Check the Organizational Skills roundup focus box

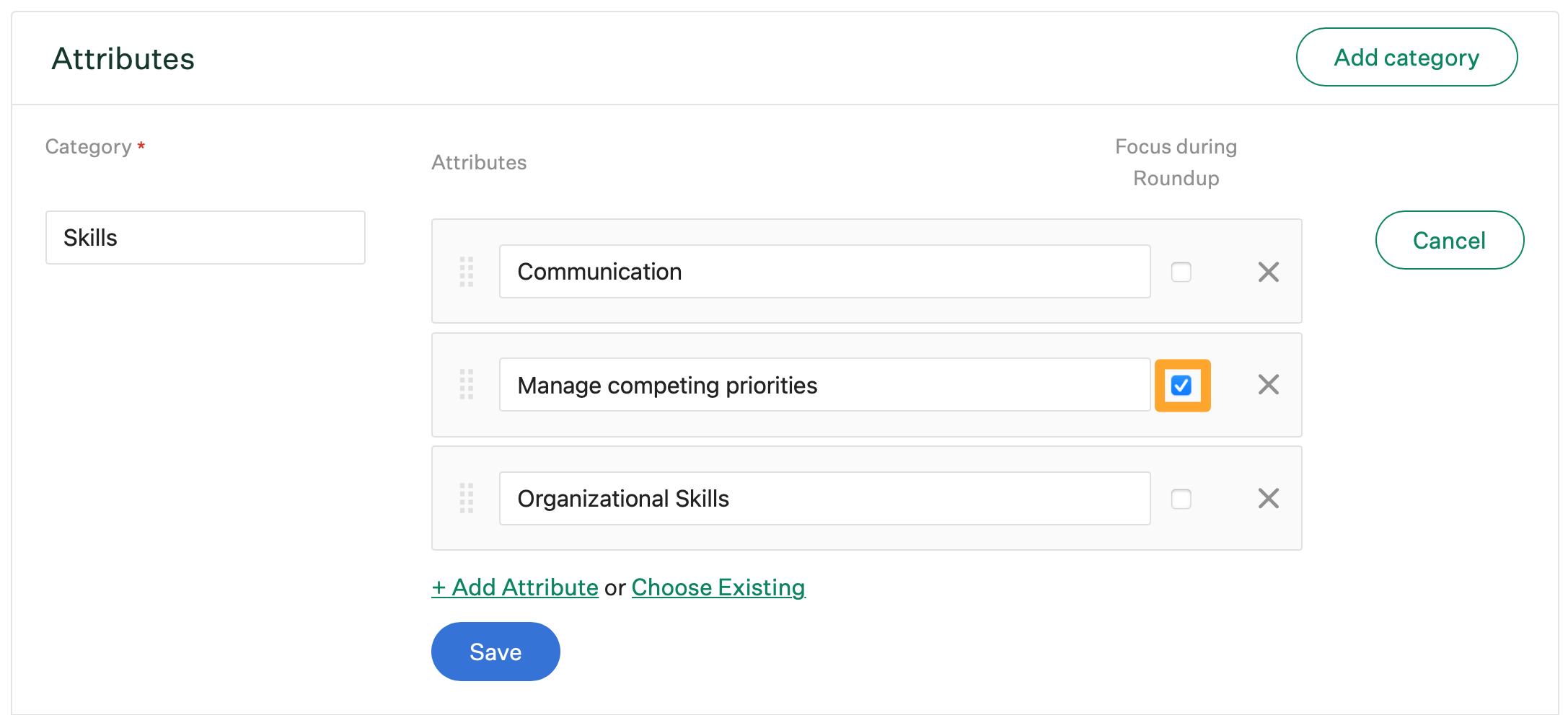[1181, 499]
